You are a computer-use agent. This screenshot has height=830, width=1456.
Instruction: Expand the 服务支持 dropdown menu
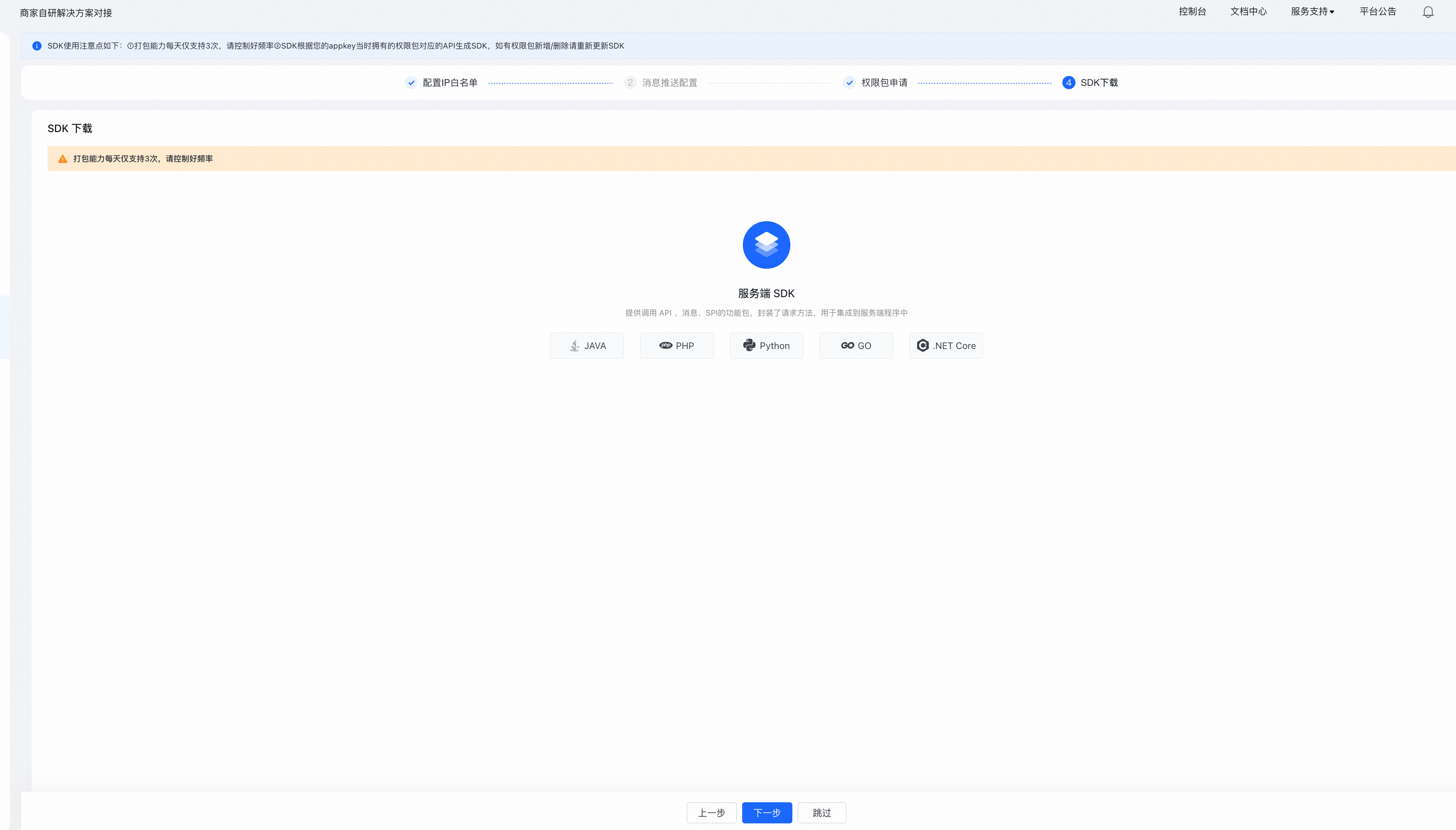coord(1312,12)
